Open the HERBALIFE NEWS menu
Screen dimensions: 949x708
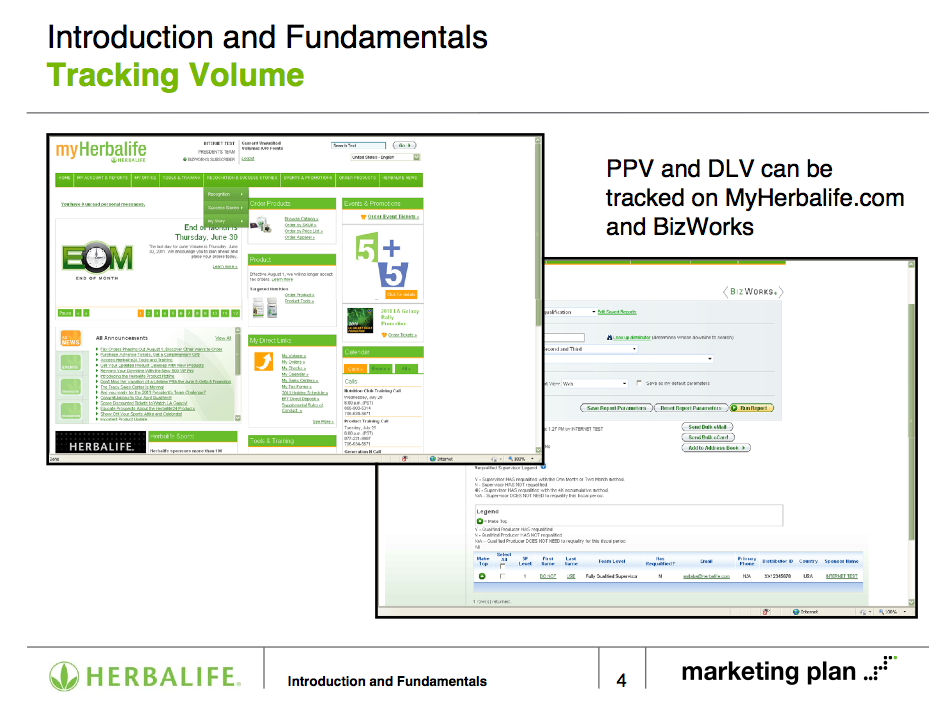pyautogui.click(x=400, y=178)
